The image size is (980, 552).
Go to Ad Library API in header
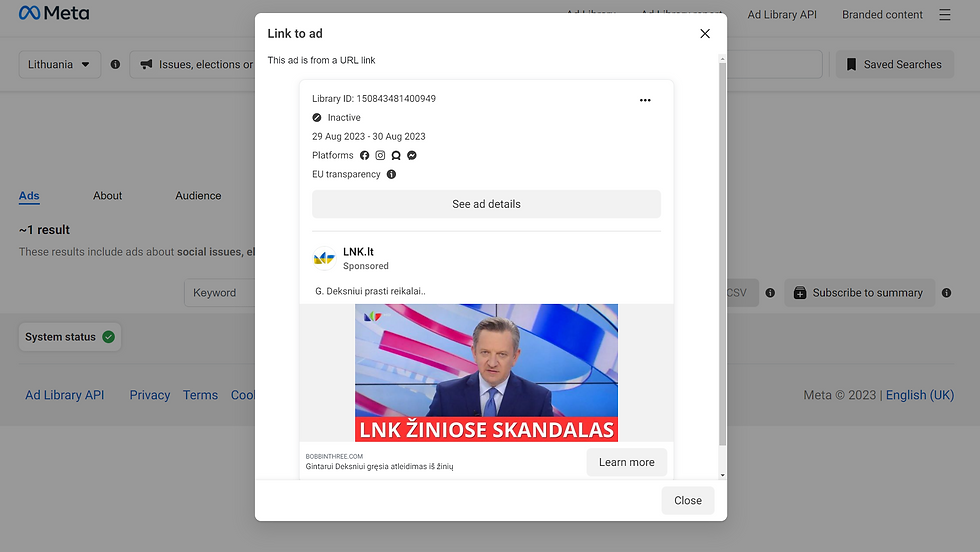click(782, 14)
